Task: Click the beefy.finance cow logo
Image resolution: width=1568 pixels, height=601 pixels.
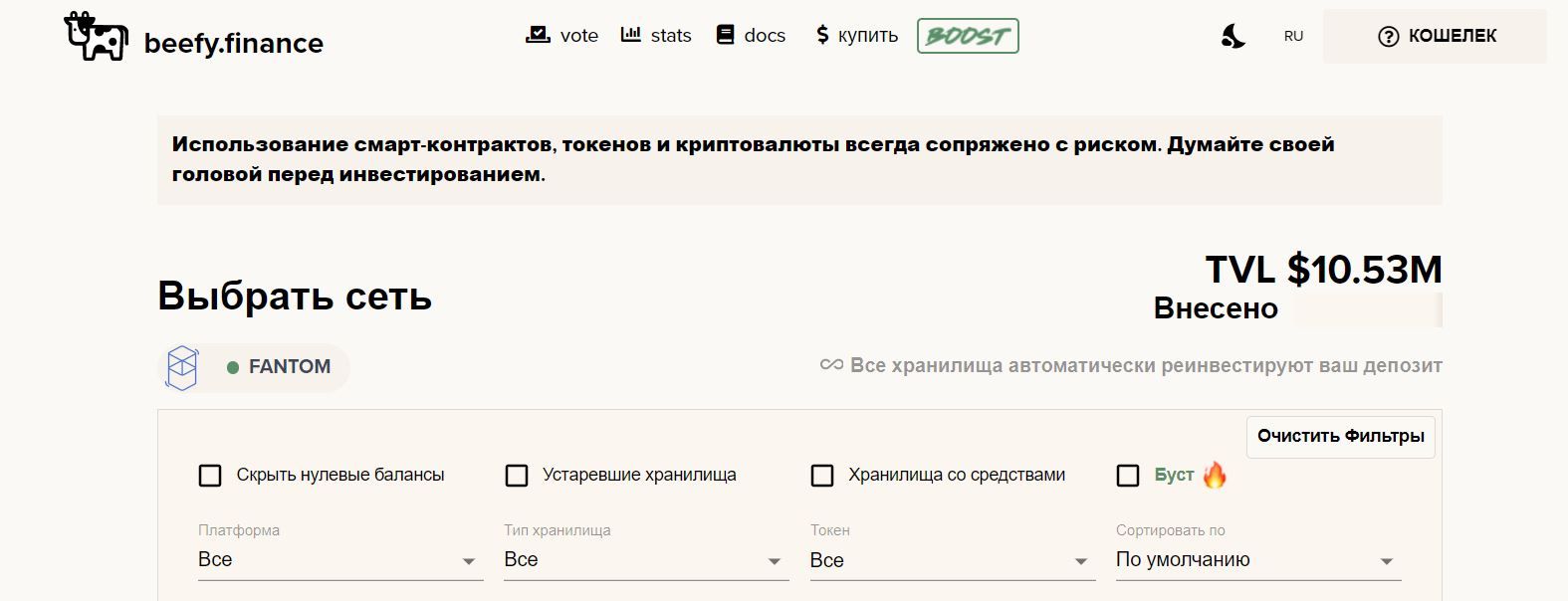Action: (x=97, y=37)
